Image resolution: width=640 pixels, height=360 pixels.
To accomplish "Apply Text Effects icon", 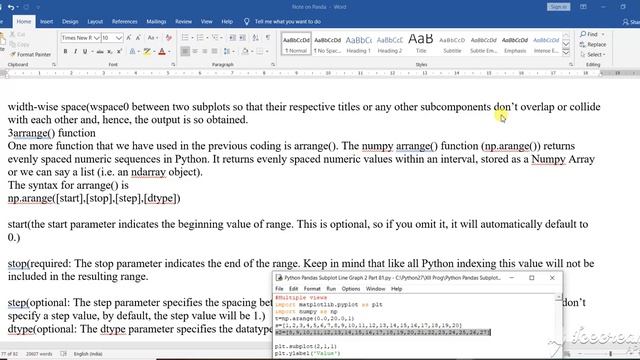I will 132,51.
